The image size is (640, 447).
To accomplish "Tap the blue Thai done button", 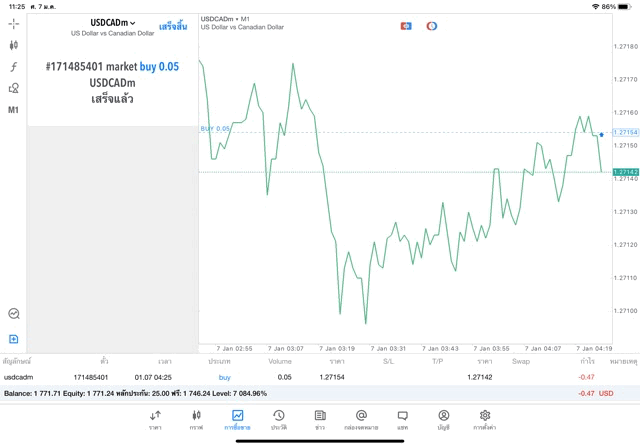I will 173,27.
